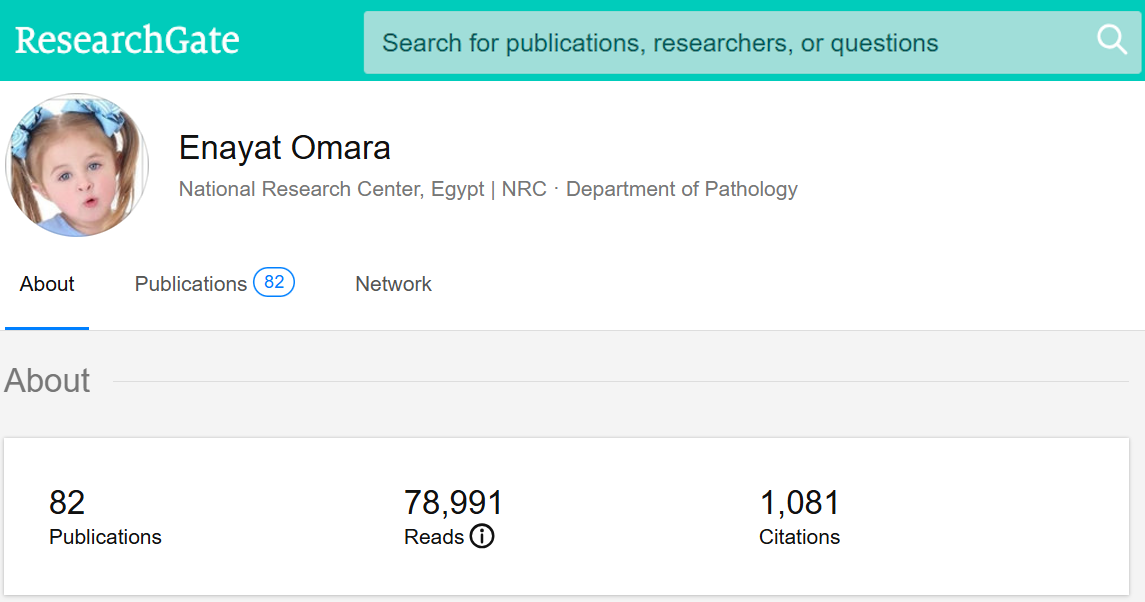Open the National Research Center, Egypt link
The image size is (1145, 602).
pyautogui.click(x=331, y=189)
